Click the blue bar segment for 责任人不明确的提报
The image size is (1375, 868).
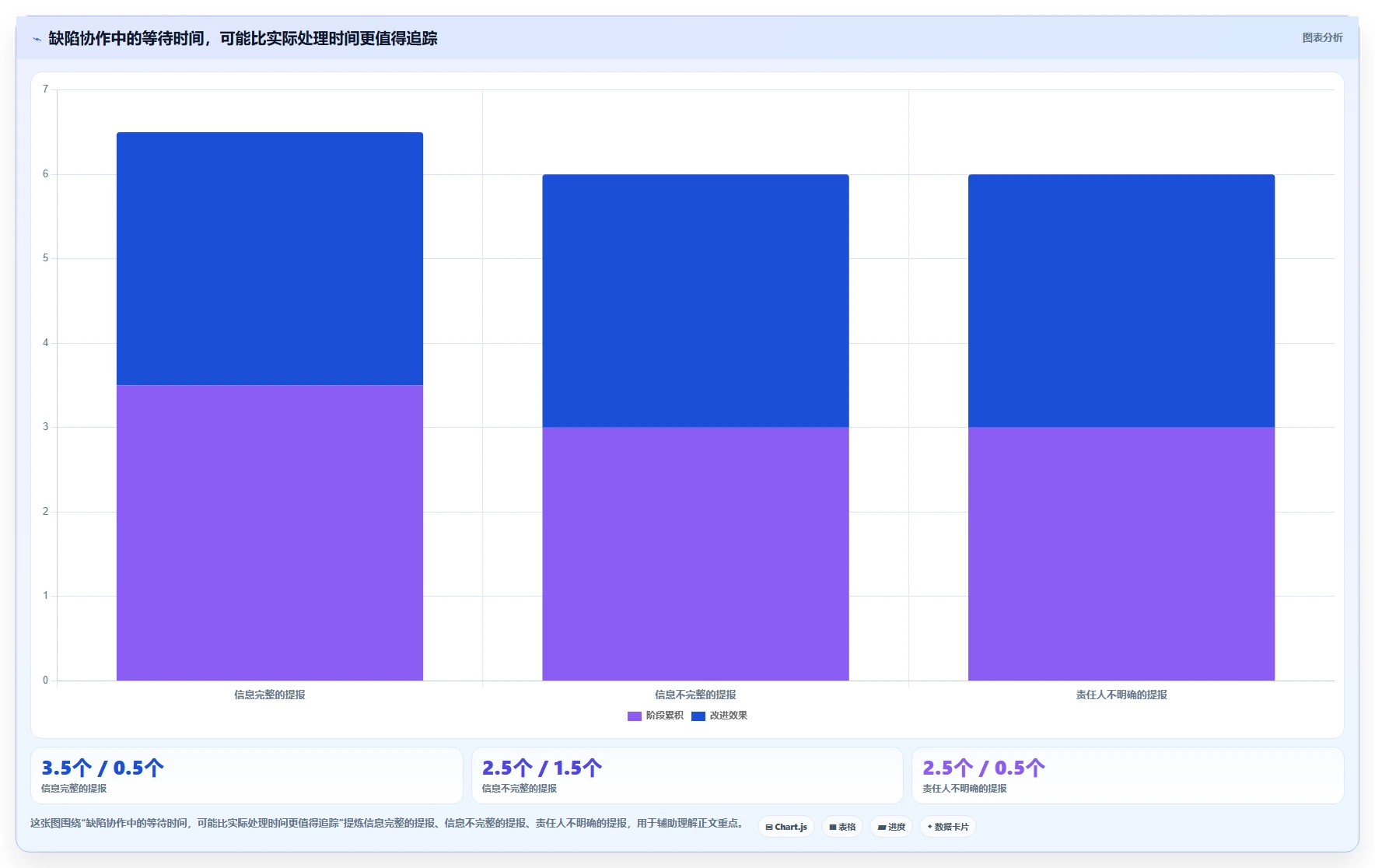pyautogui.click(x=1121, y=301)
